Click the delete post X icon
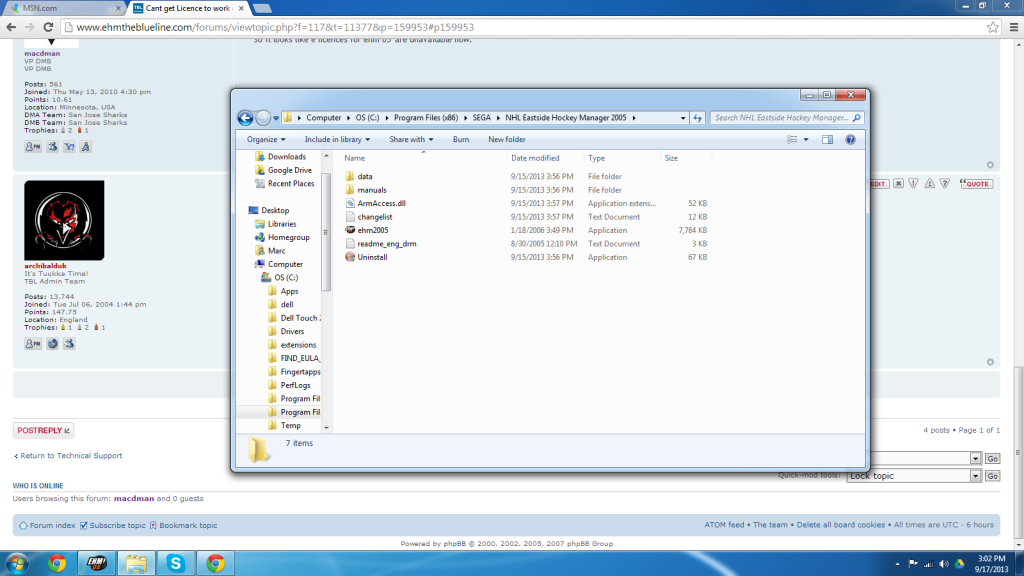 (x=899, y=184)
